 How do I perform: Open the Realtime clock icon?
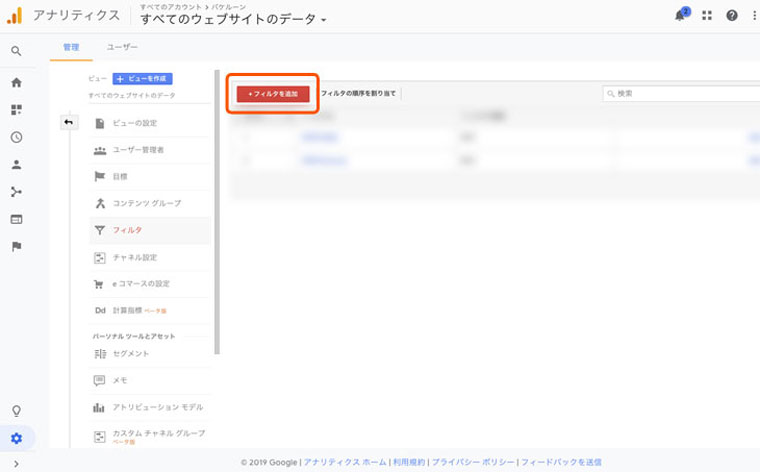[16, 137]
